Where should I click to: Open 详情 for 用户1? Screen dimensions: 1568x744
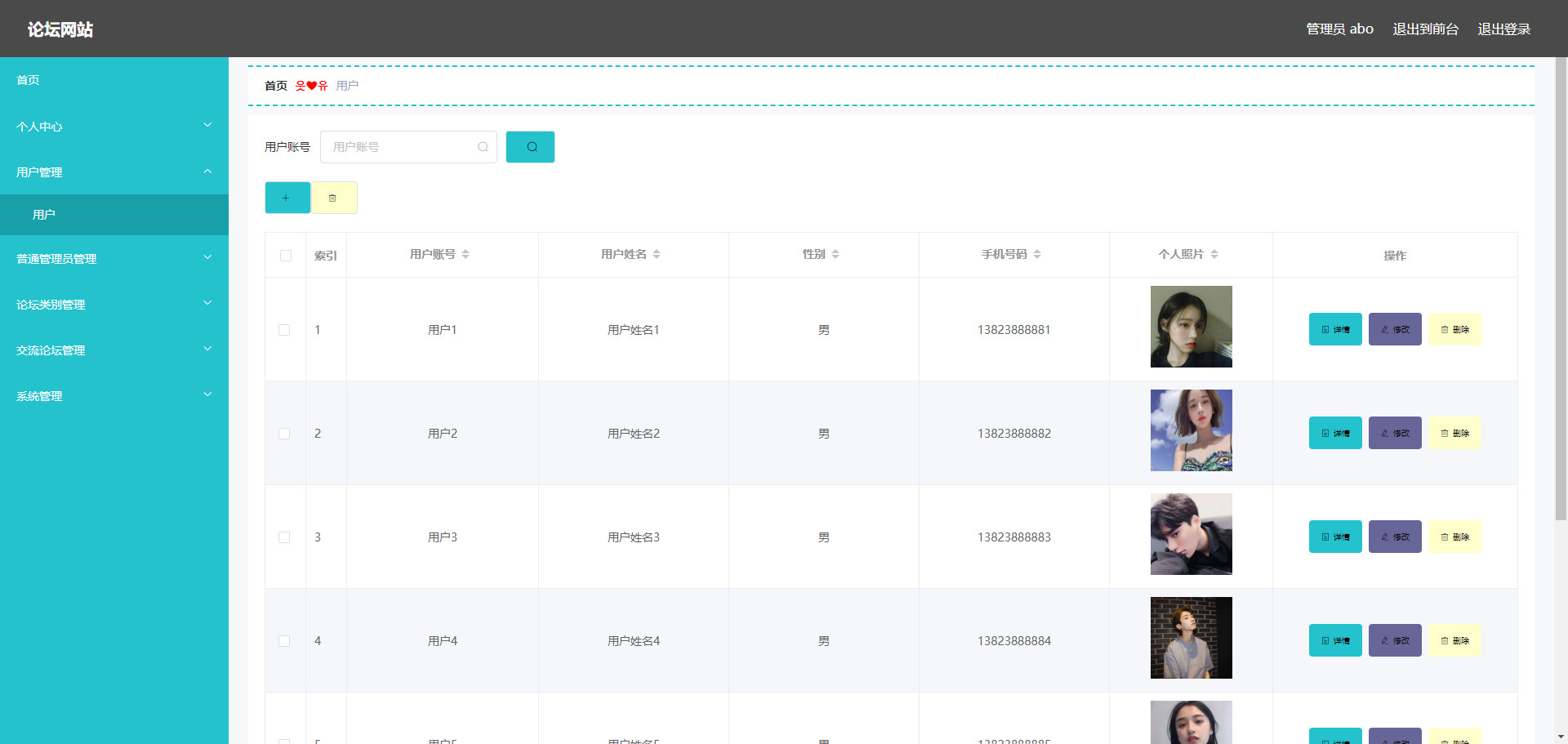1335,329
